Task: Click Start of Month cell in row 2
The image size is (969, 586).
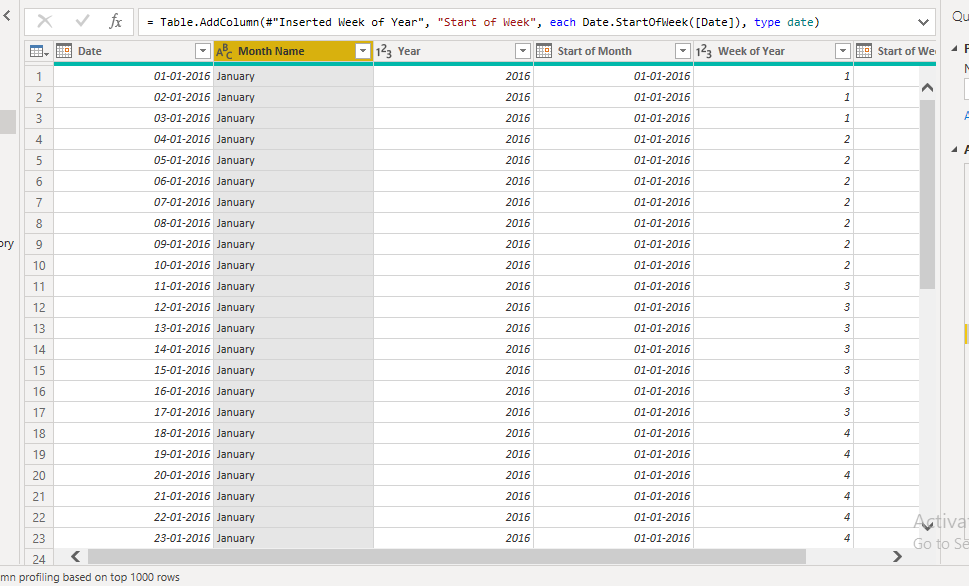Action: tap(614, 98)
